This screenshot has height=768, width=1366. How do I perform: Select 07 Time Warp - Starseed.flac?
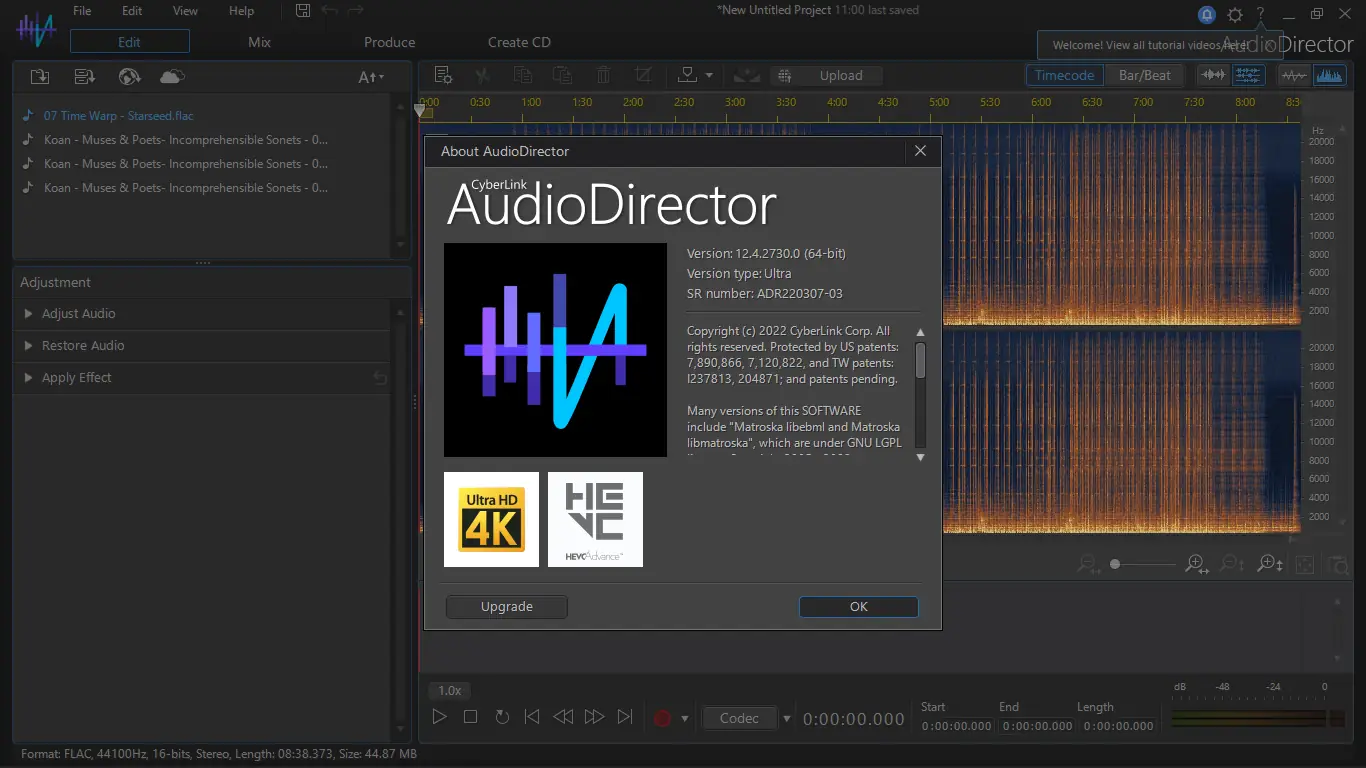point(118,116)
